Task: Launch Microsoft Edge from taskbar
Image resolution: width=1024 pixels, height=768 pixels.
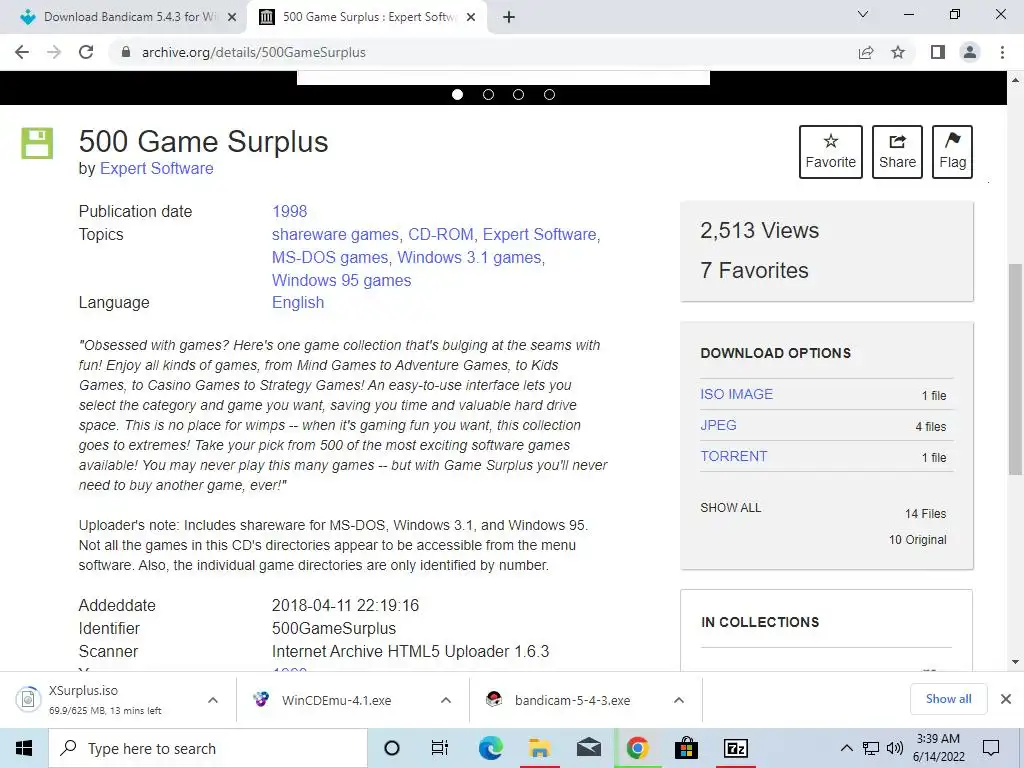Action: coord(490,748)
